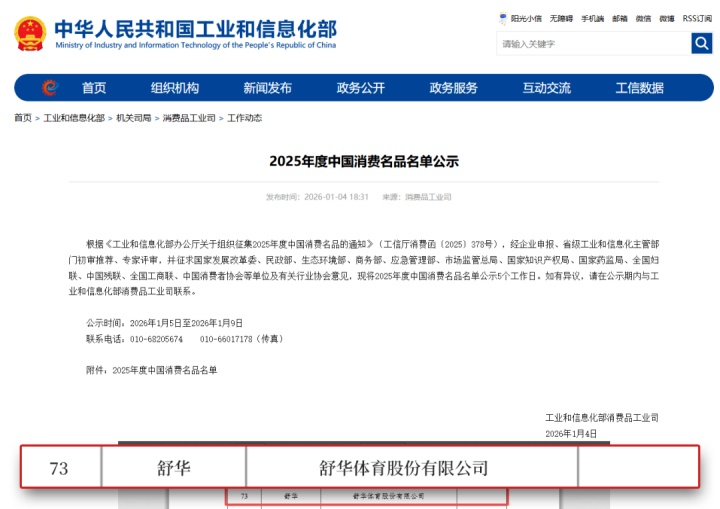This screenshot has width=720, height=509.
Task: Focus the 请输入关键字 search field
Action: click(594, 44)
